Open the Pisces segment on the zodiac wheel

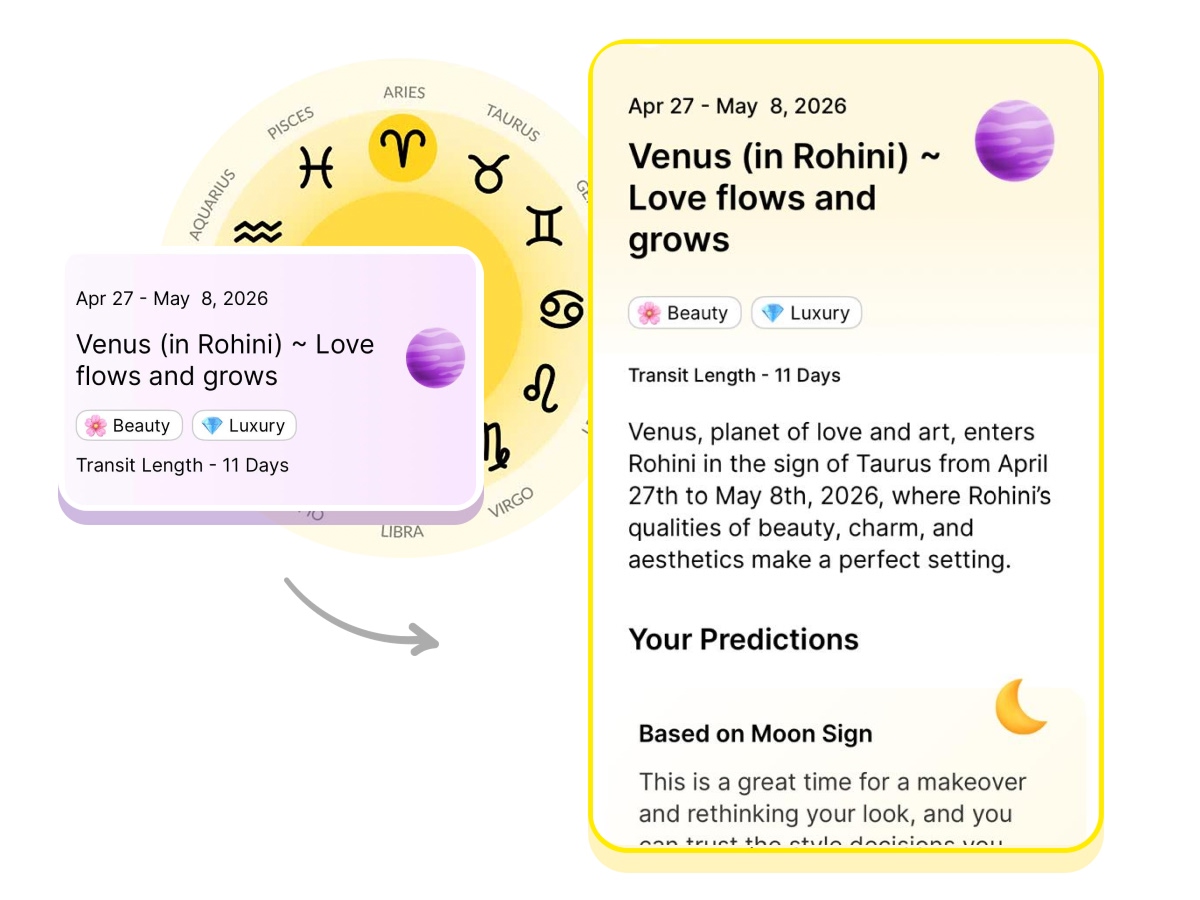tap(316, 169)
